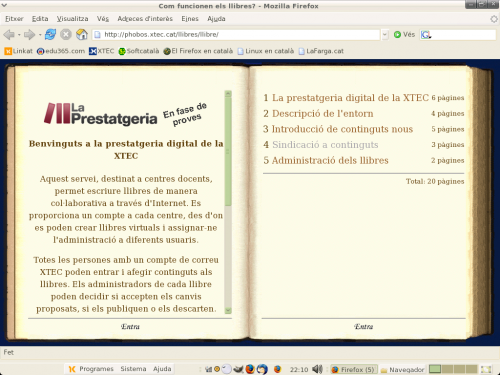Open the Google search engine icon

pyautogui.click(x=426, y=34)
